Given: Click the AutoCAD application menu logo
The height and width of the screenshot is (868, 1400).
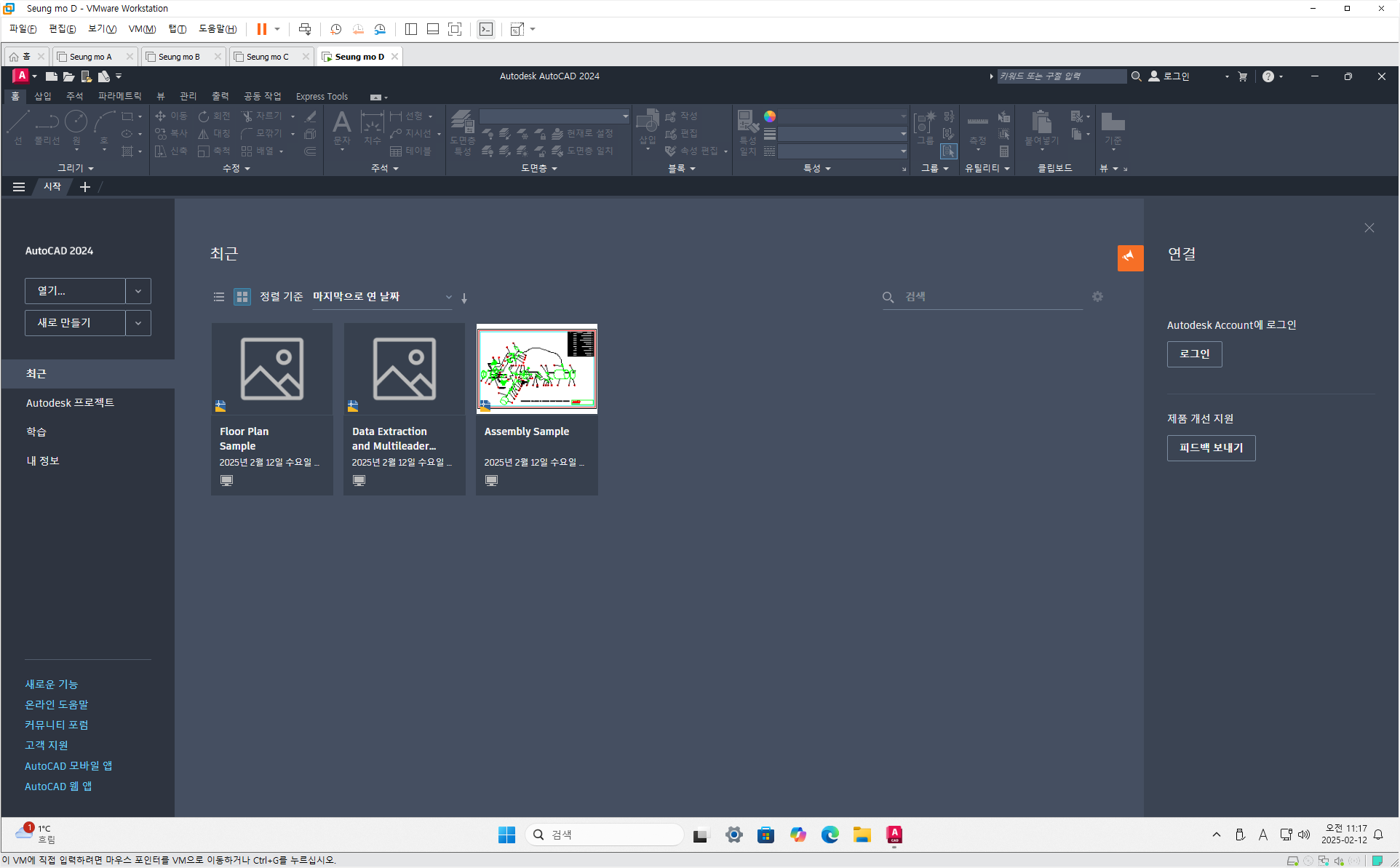Looking at the screenshot, I should [21, 76].
